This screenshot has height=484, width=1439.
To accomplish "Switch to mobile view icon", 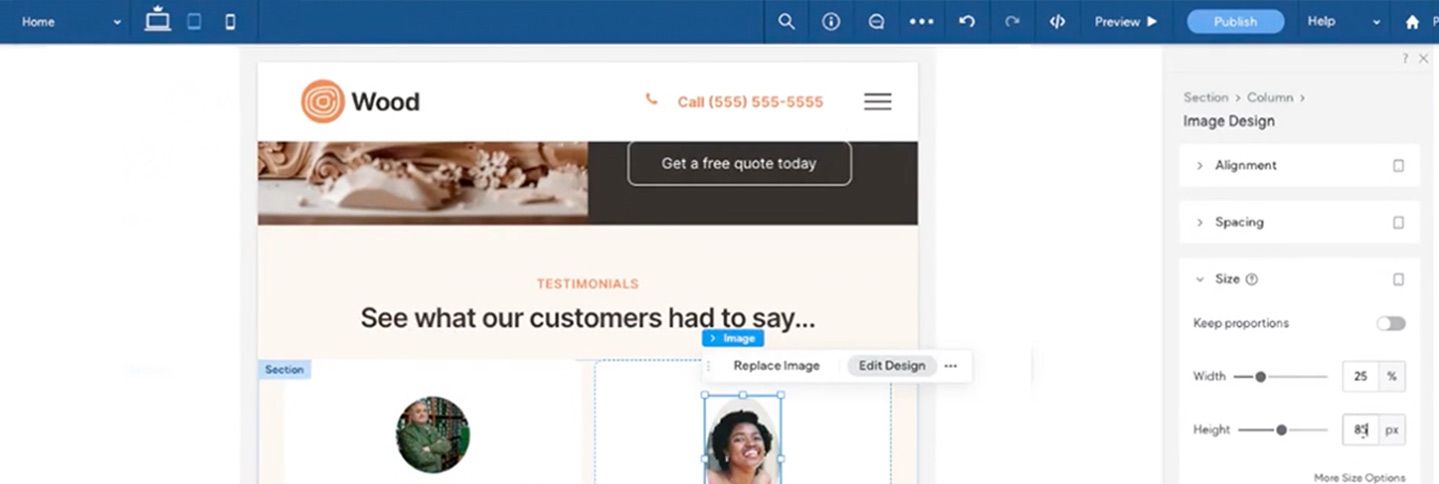I will point(230,21).
